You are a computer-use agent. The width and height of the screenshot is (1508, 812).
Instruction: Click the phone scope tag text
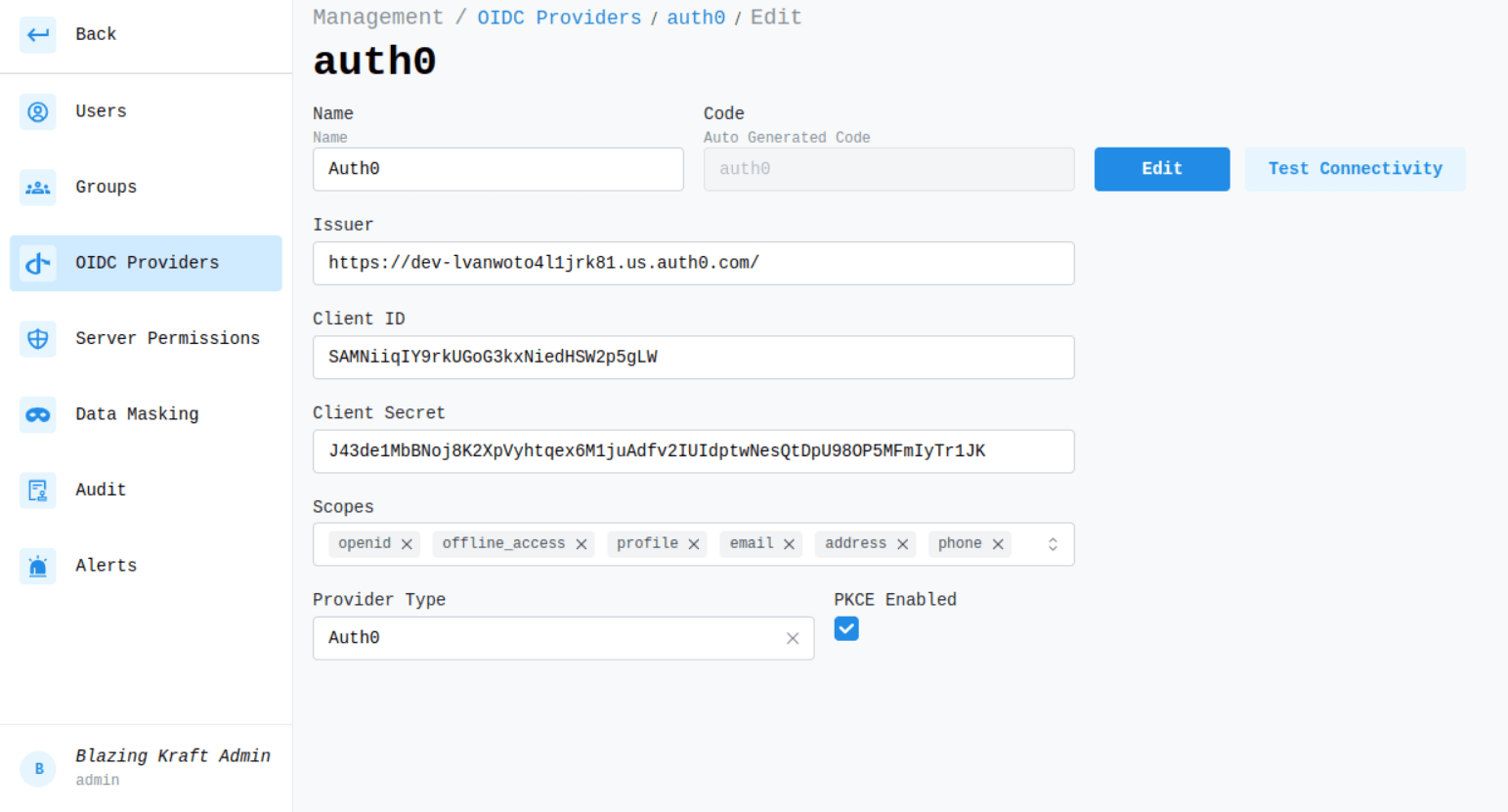pyautogui.click(x=960, y=543)
